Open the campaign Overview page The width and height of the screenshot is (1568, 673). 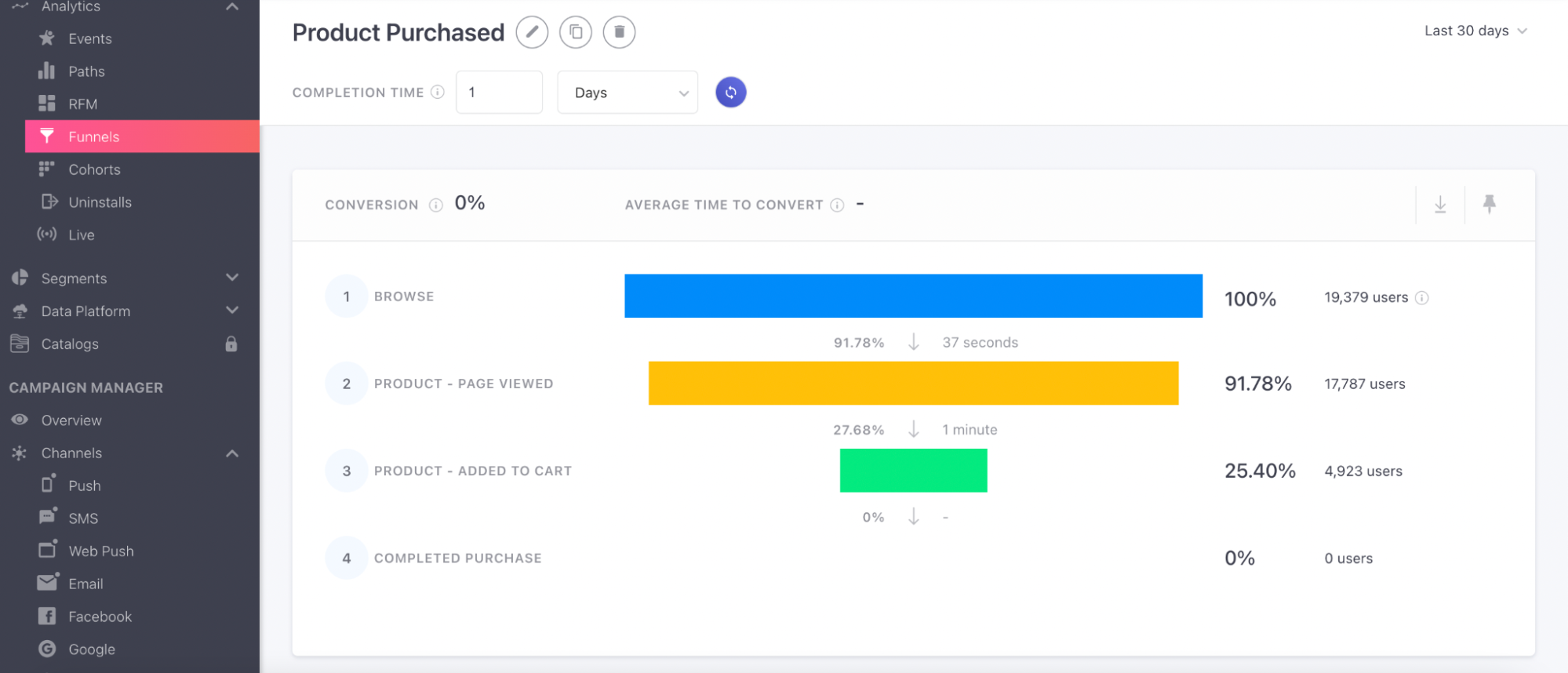(x=71, y=420)
